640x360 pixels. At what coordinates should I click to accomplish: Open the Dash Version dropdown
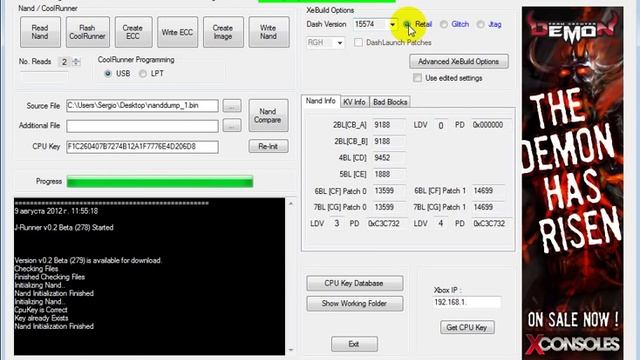click(392, 24)
